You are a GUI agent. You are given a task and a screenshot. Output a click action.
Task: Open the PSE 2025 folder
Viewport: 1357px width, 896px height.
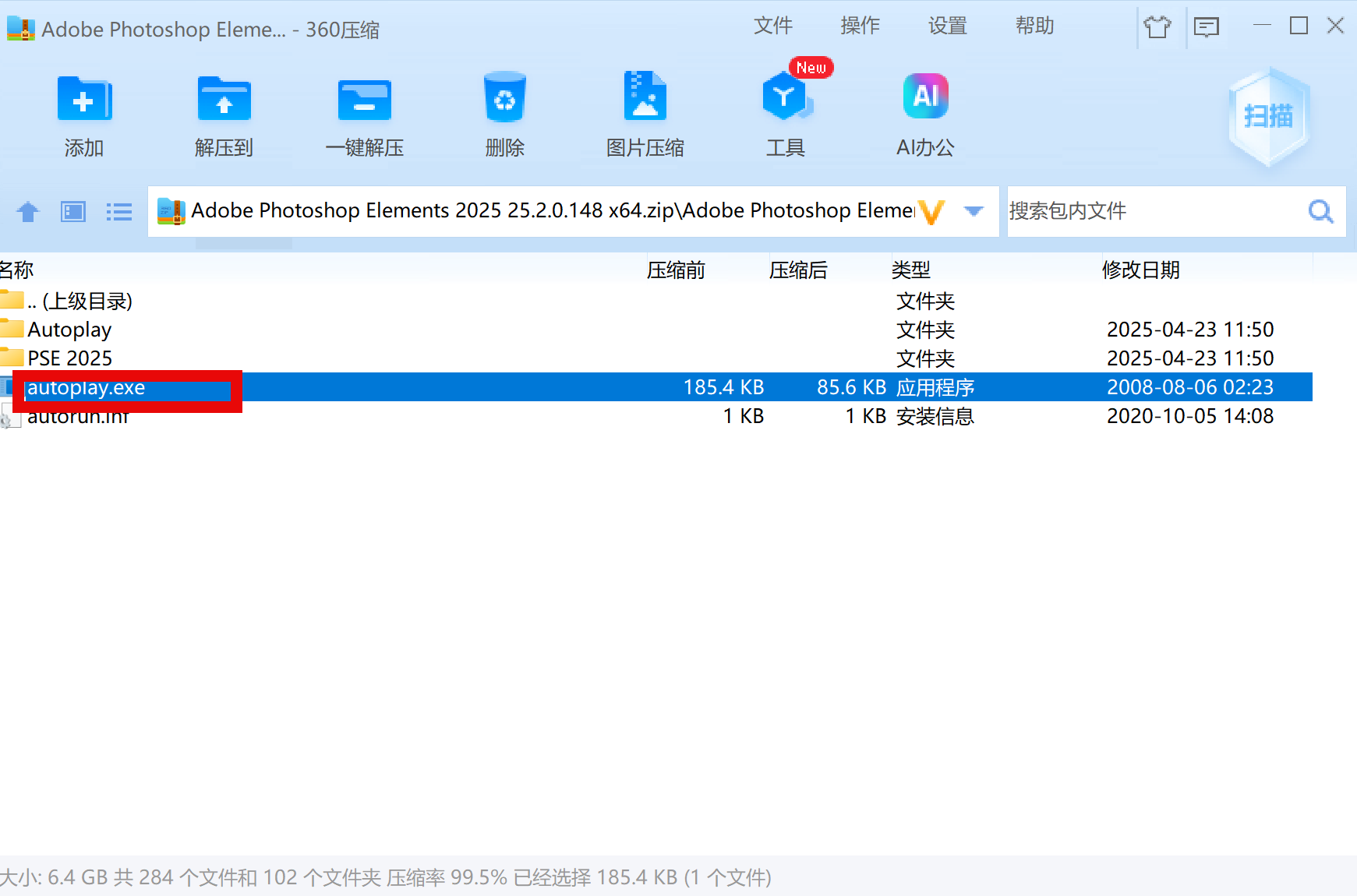click(x=69, y=358)
